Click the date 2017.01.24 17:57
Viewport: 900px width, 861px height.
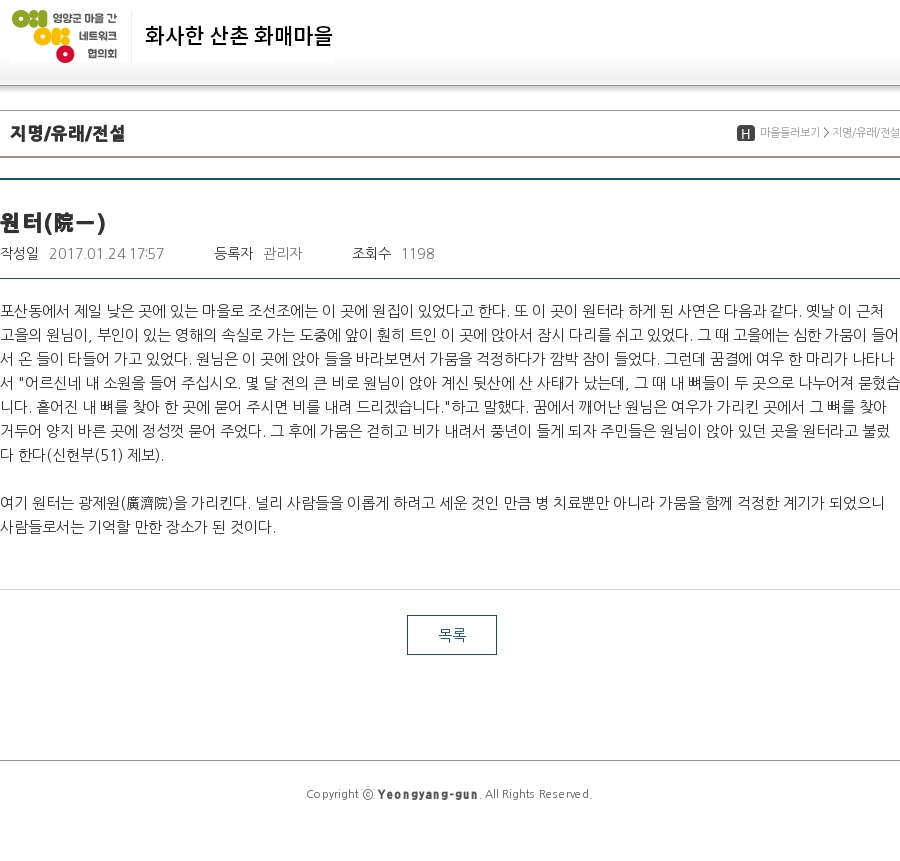[106, 254]
